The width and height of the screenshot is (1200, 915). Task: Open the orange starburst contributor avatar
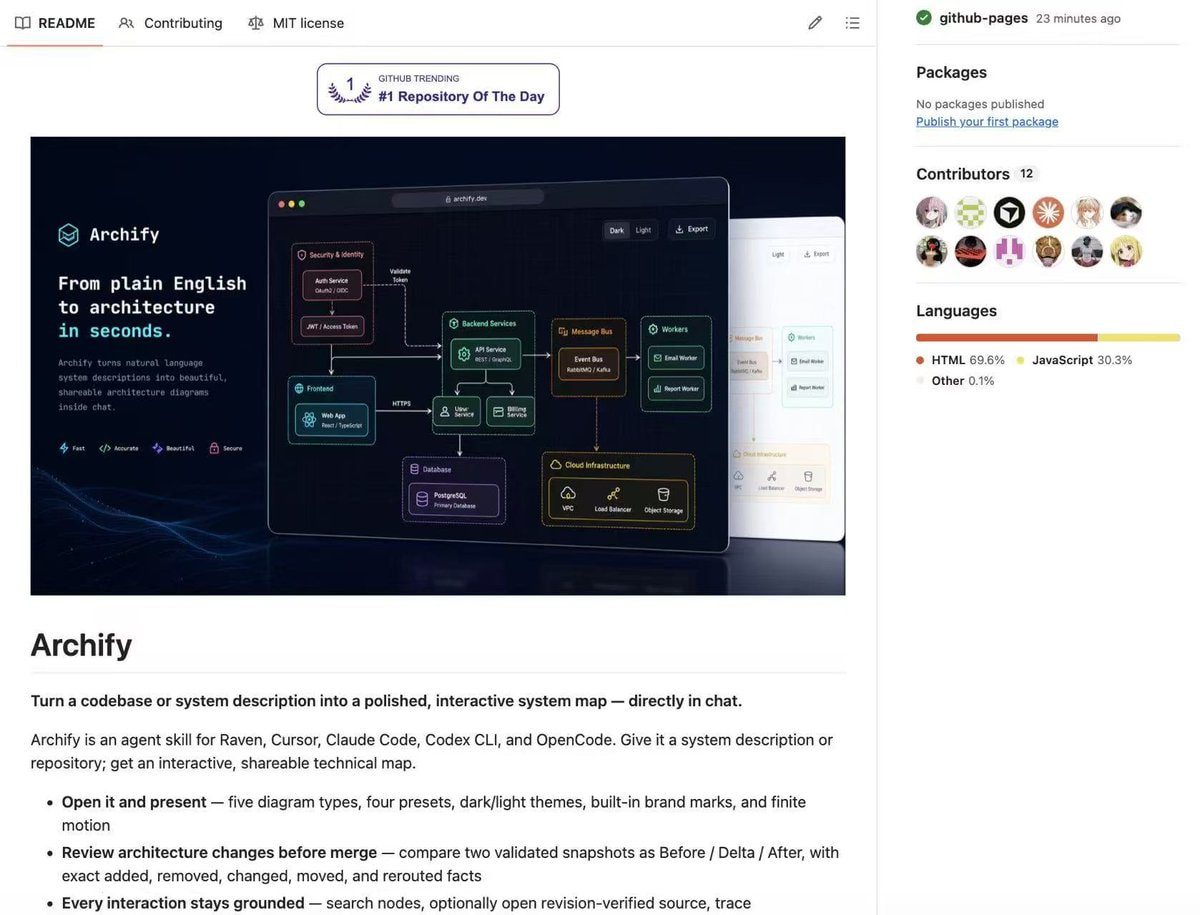[1049, 212]
